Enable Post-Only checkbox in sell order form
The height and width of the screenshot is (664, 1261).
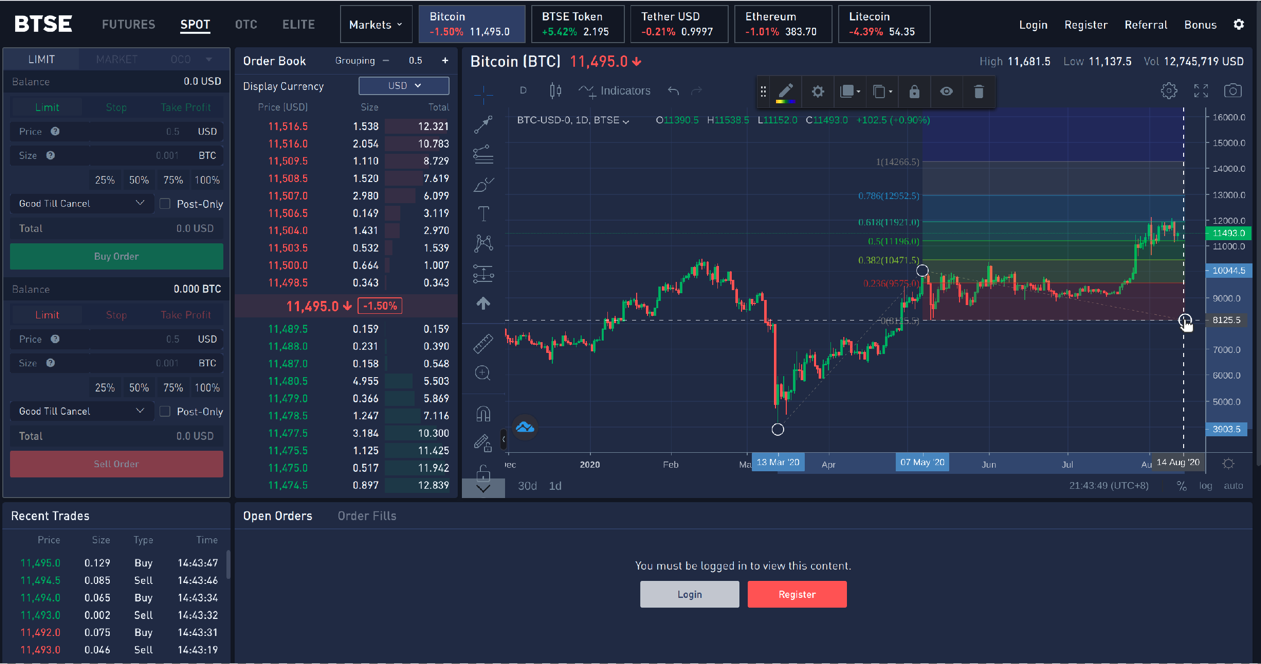tap(165, 411)
